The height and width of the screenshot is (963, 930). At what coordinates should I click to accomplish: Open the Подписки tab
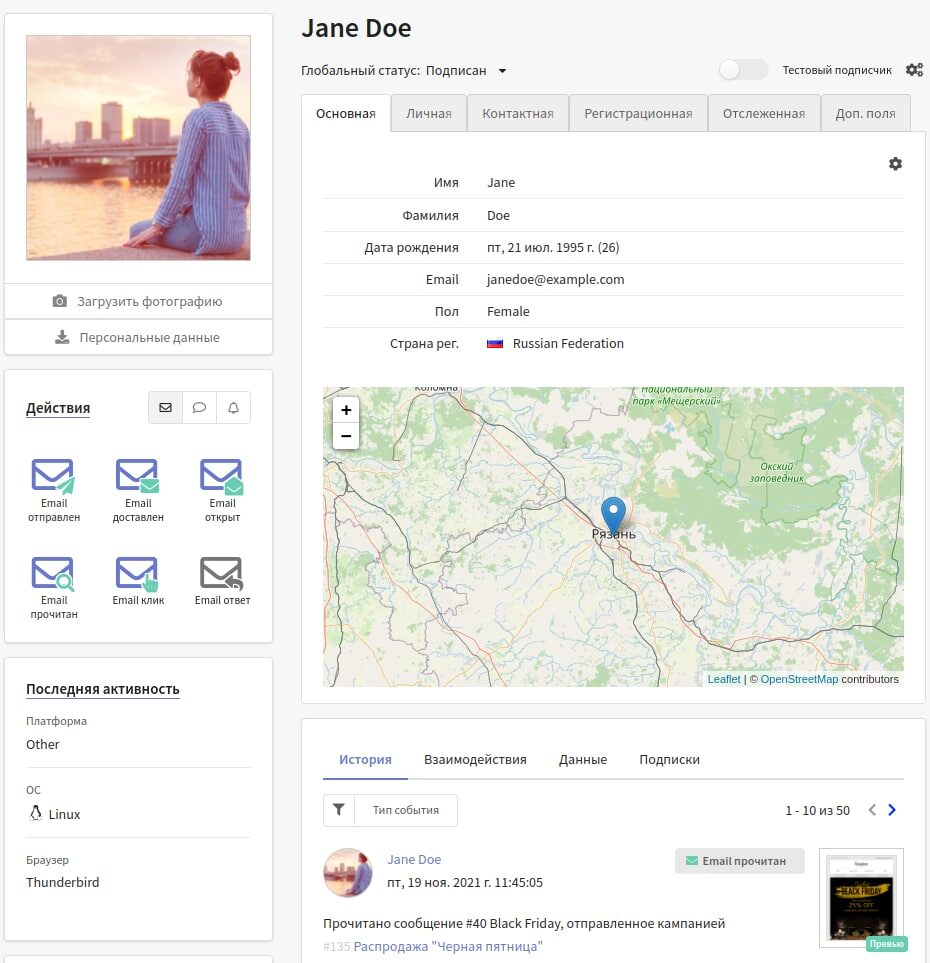(x=670, y=760)
